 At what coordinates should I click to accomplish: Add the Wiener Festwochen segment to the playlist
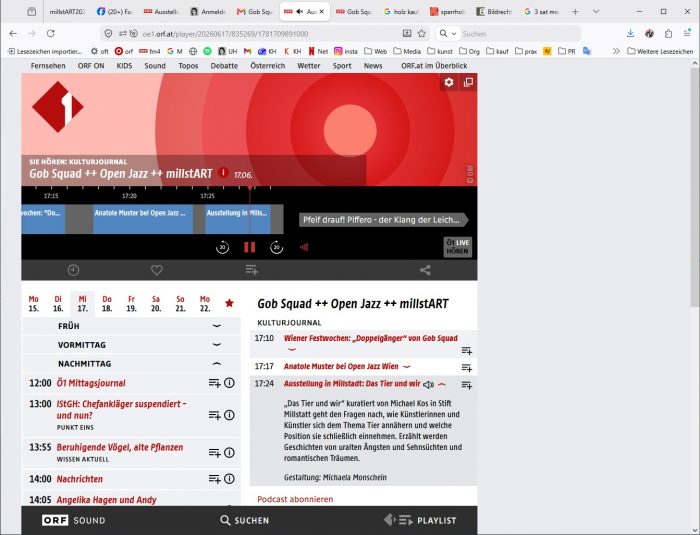click(x=467, y=351)
